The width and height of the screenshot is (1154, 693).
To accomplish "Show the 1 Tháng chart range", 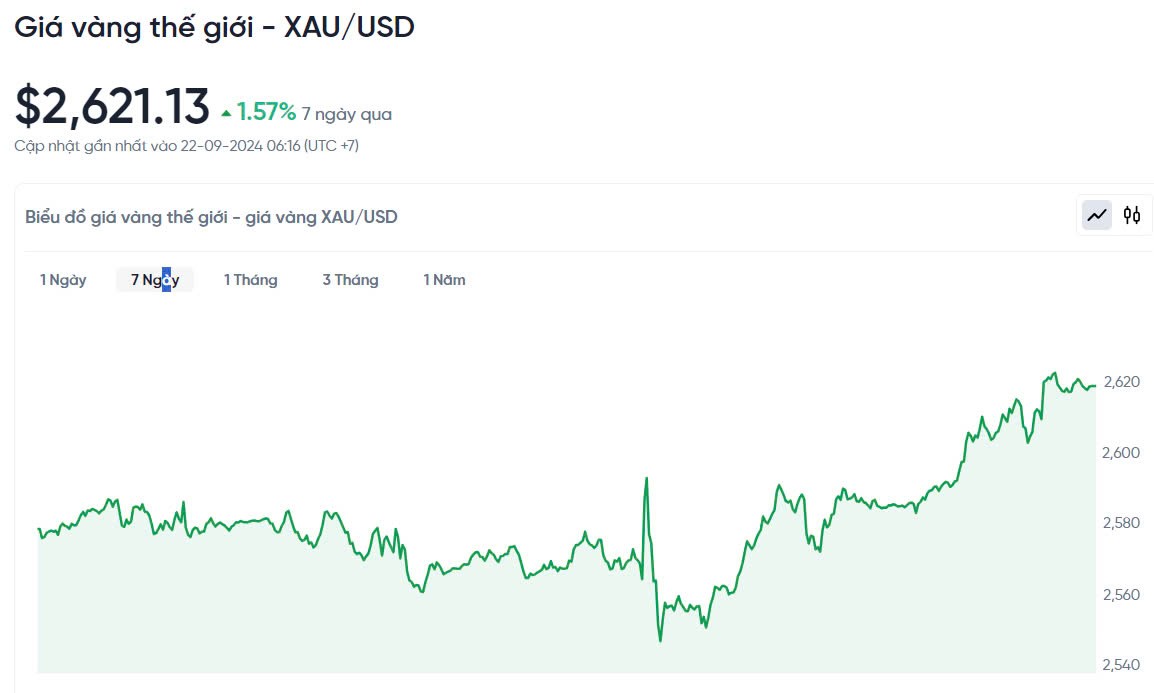I will (x=250, y=280).
